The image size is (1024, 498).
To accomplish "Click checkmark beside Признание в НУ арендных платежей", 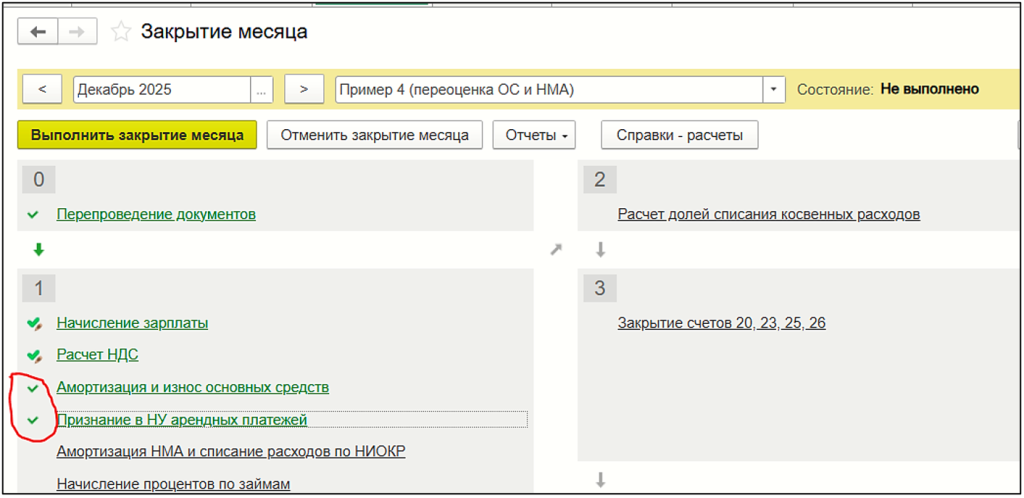I will tap(34, 420).
